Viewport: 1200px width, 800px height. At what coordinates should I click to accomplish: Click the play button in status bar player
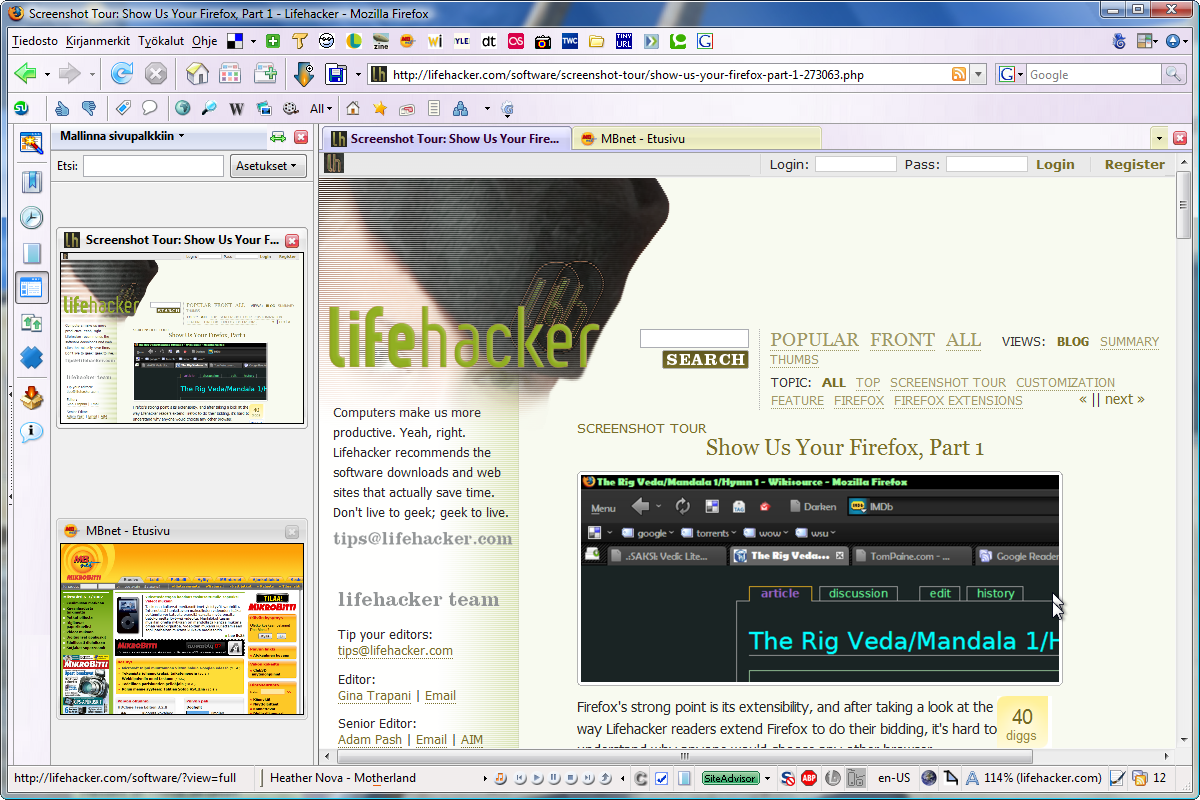537,778
